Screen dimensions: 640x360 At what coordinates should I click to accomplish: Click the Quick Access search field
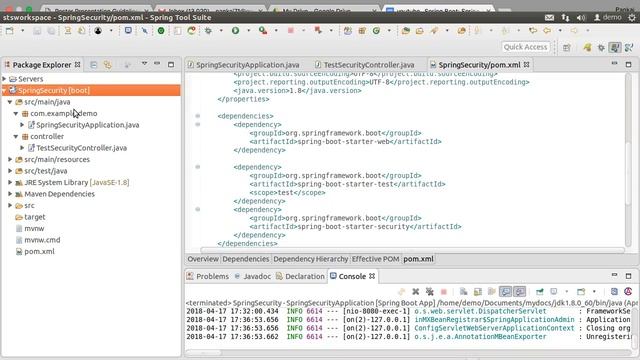[526, 47]
